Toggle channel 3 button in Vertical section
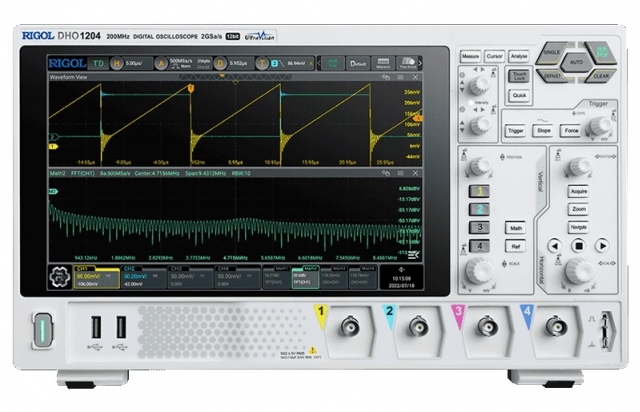640x412 pixels. coord(480,227)
